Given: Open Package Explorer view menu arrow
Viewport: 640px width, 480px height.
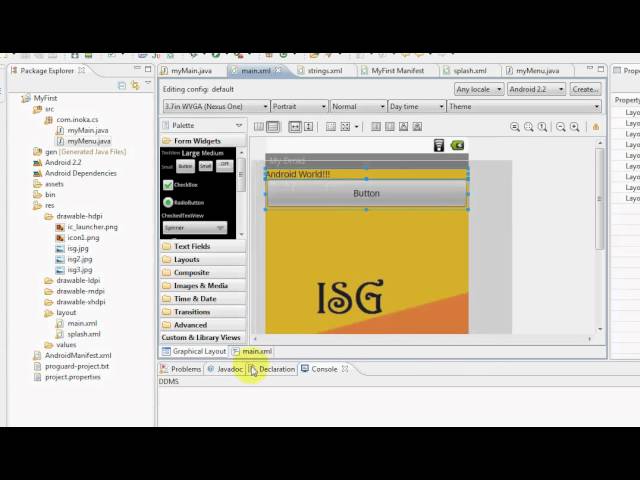Looking at the screenshot, I should (x=148, y=83).
